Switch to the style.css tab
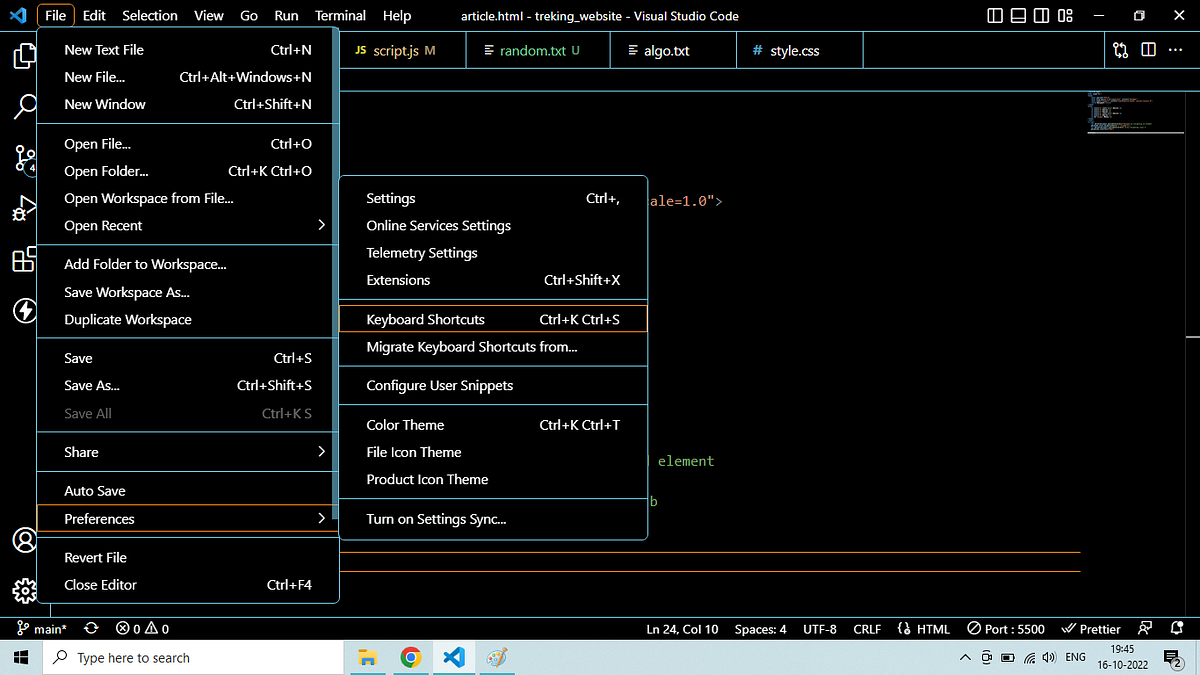This screenshot has height=675, width=1200. pyautogui.click(x=798, y=49)
